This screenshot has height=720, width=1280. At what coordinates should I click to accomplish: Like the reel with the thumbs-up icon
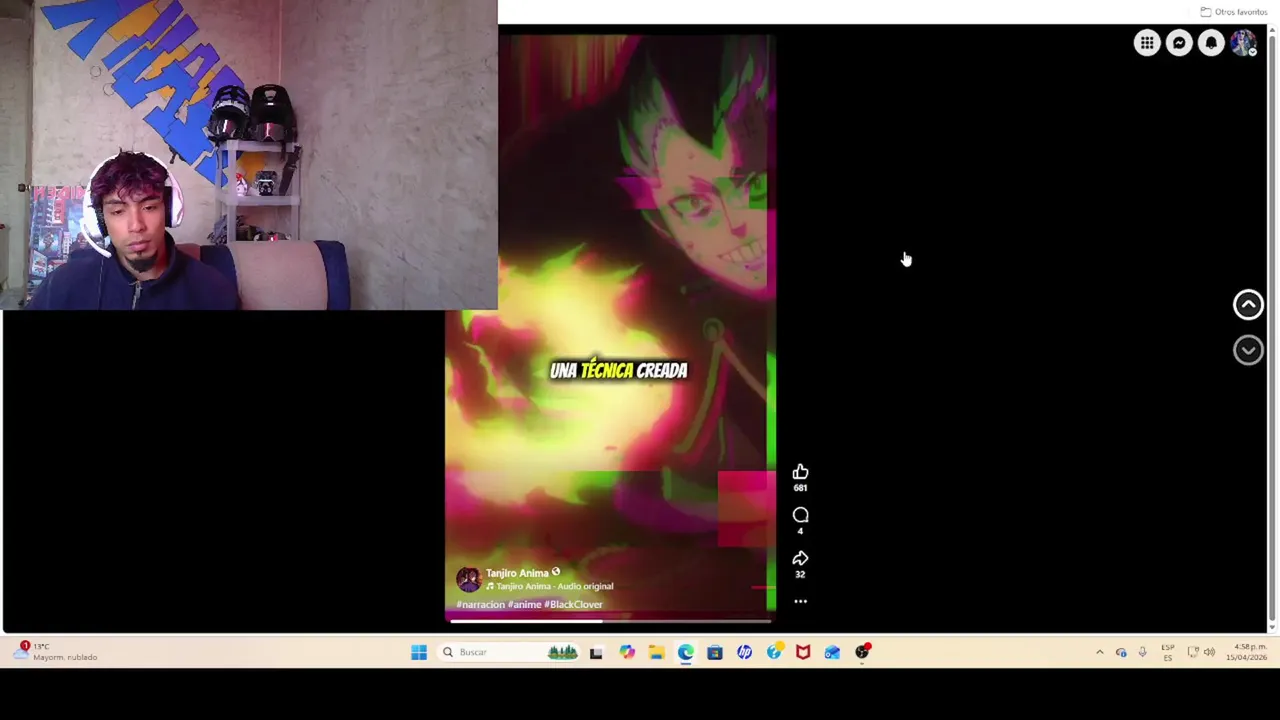[800, 472]
